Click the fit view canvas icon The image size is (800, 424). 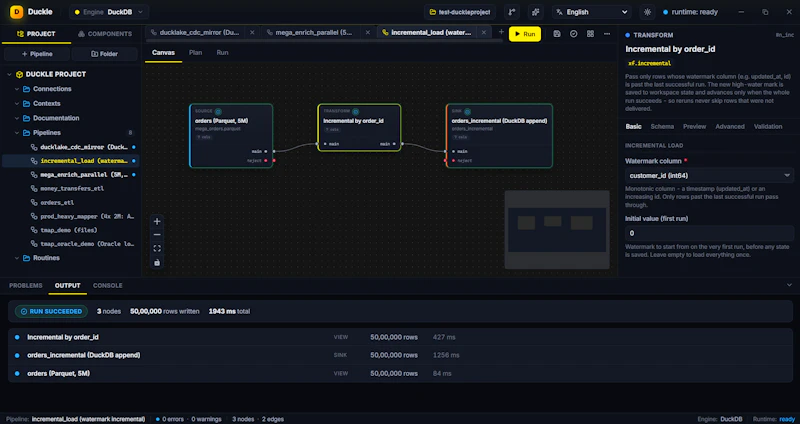pos(157,248)
